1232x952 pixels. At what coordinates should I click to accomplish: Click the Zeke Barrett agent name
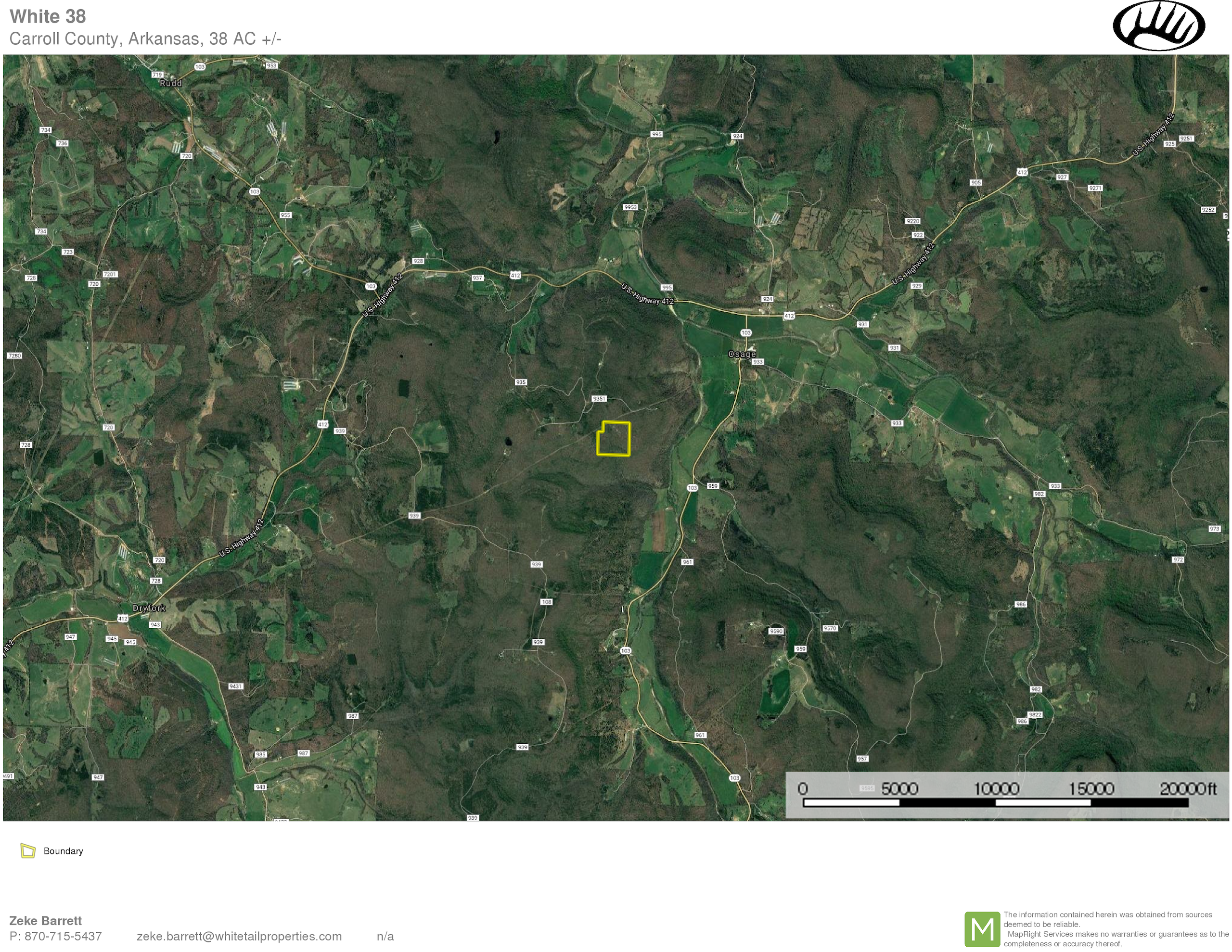46,920
